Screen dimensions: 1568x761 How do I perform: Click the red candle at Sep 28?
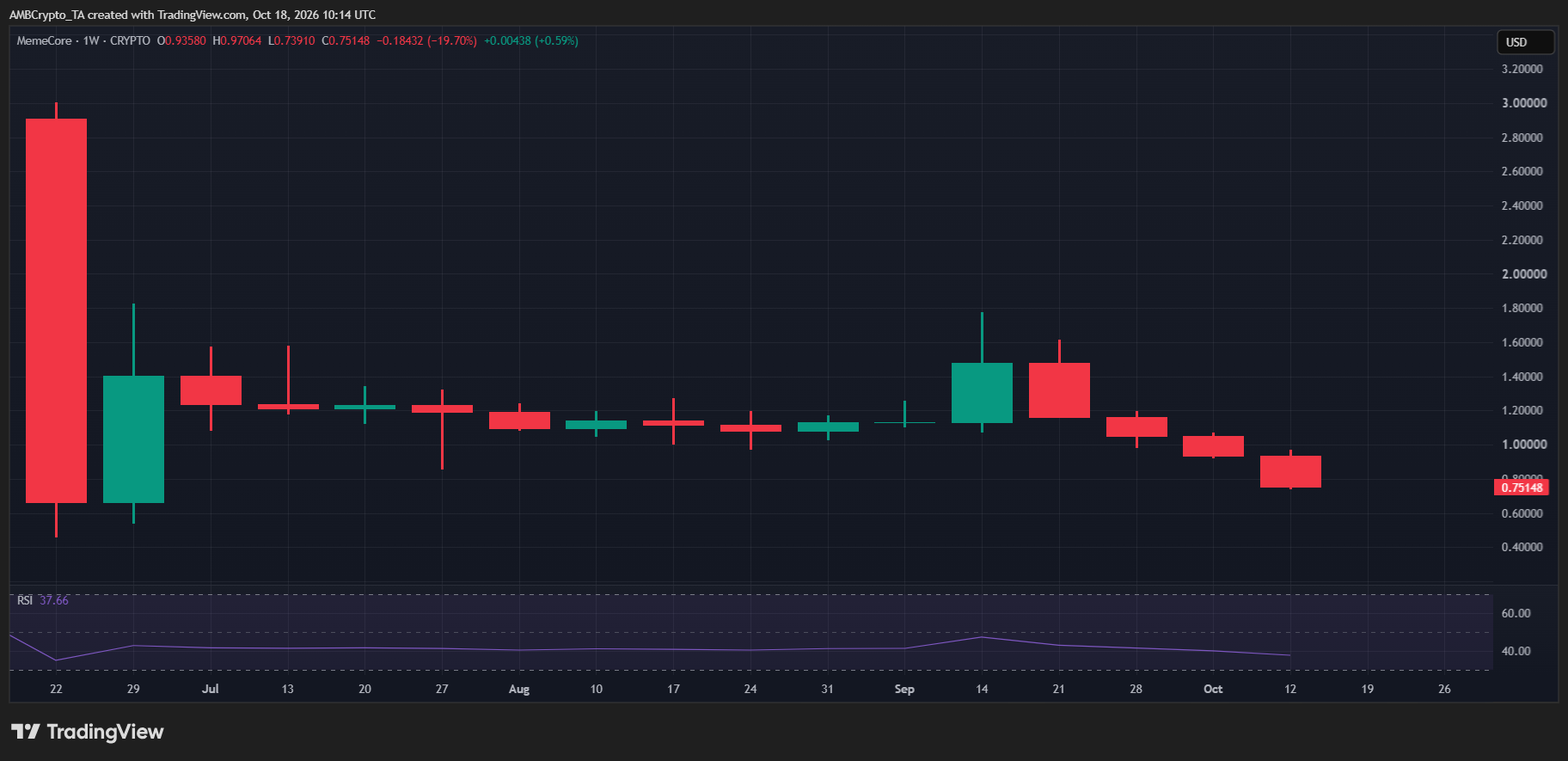click(x=1136, y=427)
